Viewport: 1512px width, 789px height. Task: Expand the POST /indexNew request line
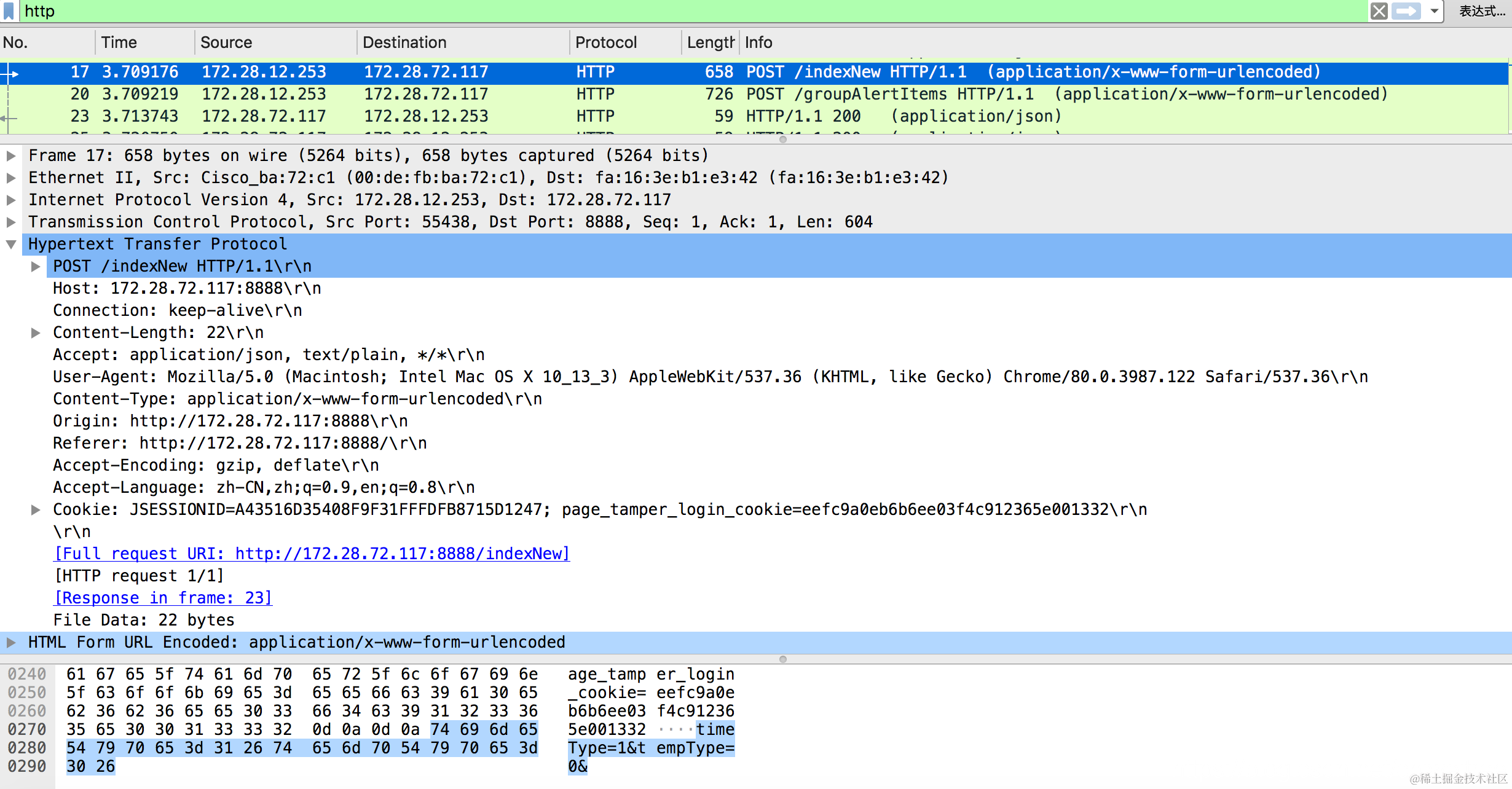pos(36,267)
